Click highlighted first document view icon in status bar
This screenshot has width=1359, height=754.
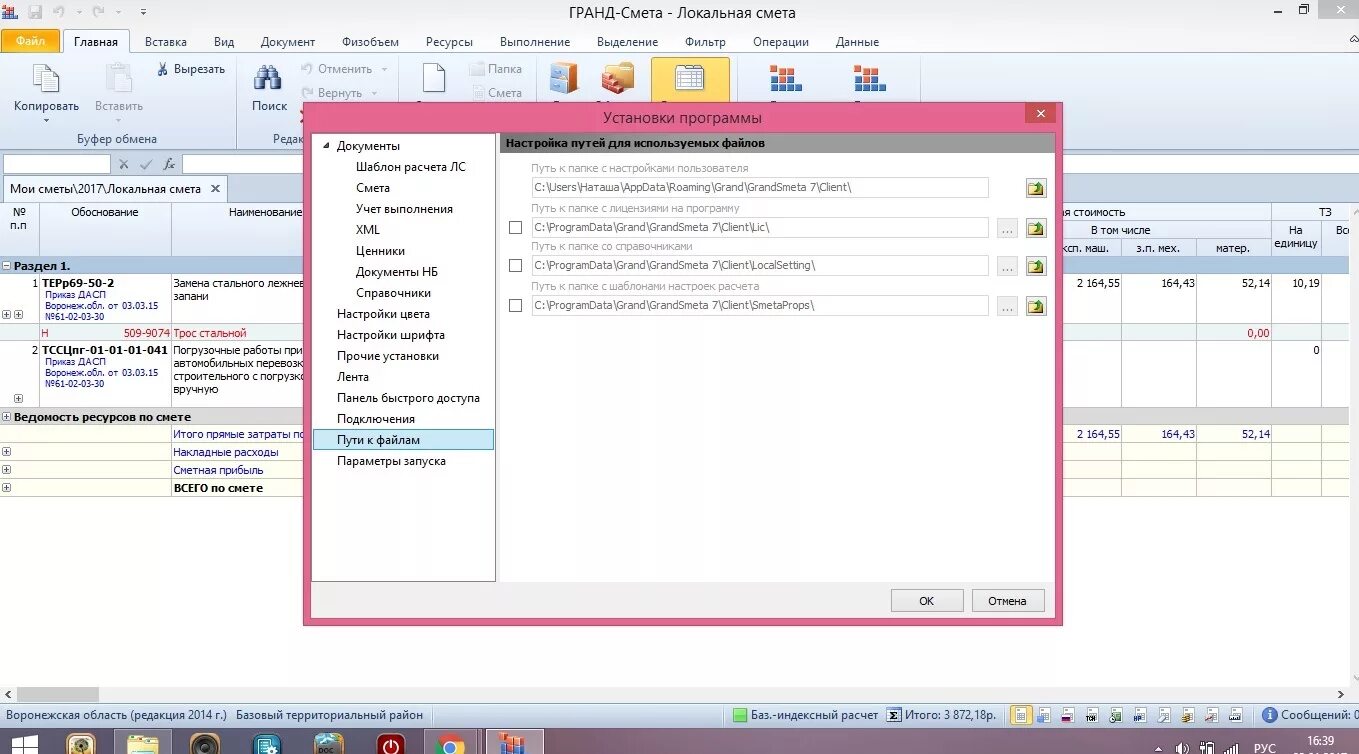(x=1020, y=715)
